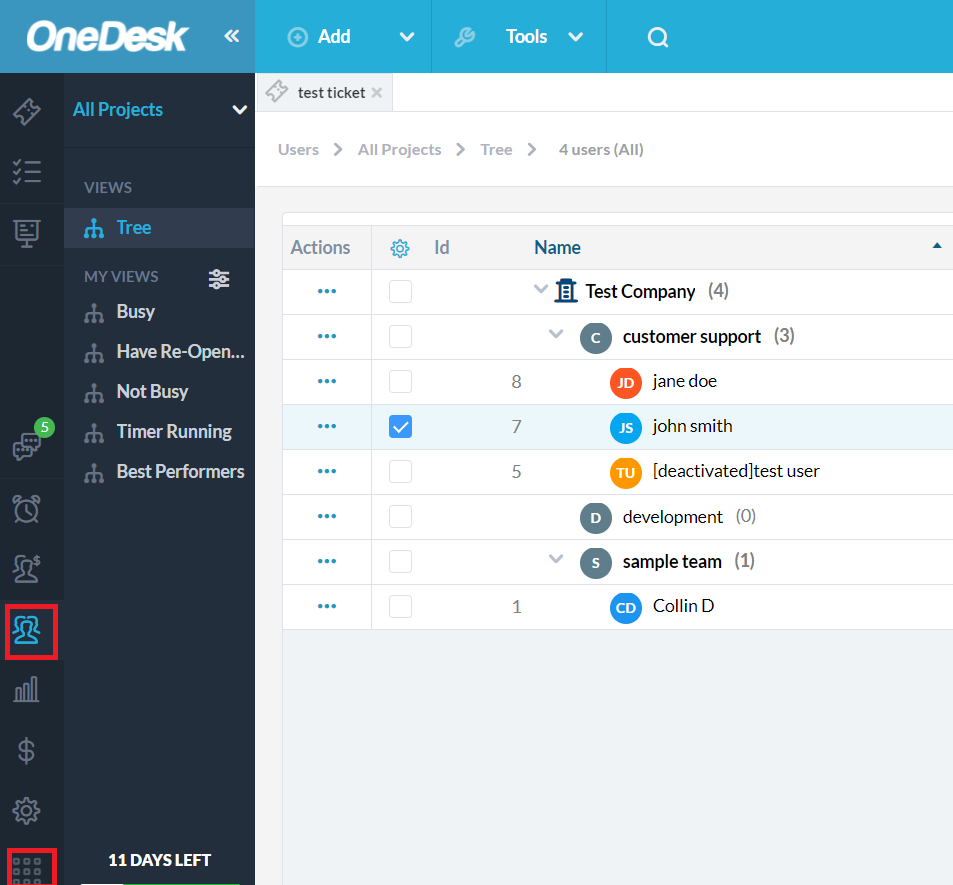Screen dimensions: 953x885
Task: Open actions menu for Test Company row
Action: [x=327, y=291]
